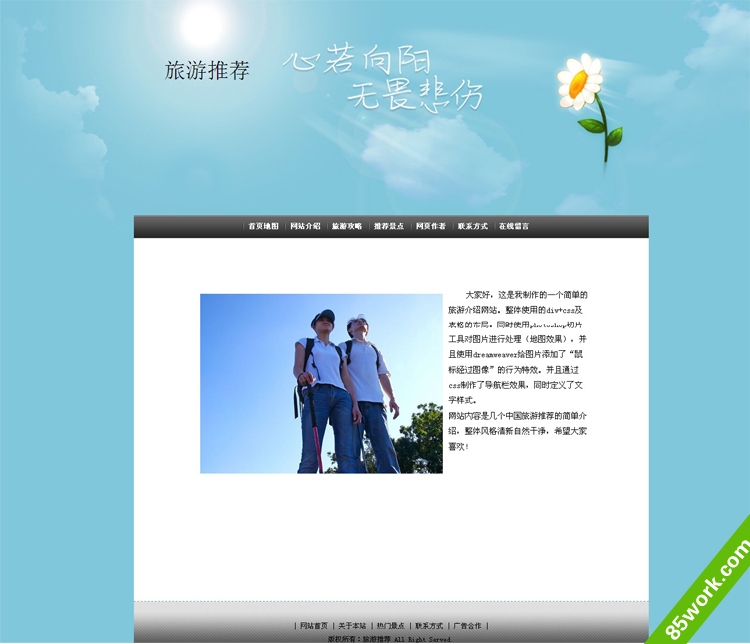Click 联系方式 in the top navigation bar
Screen dimensions: 750x644
click(473, 226)
